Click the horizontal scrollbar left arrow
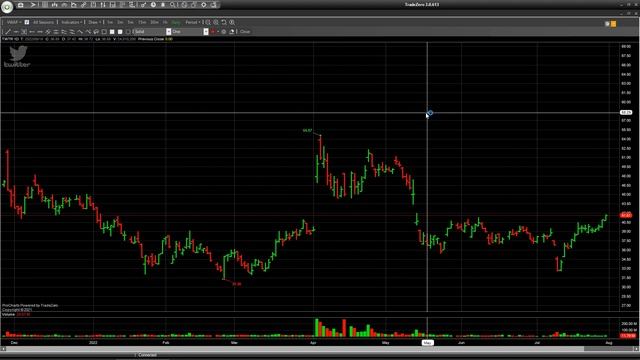640x360 pixels. tap(3, 349)
